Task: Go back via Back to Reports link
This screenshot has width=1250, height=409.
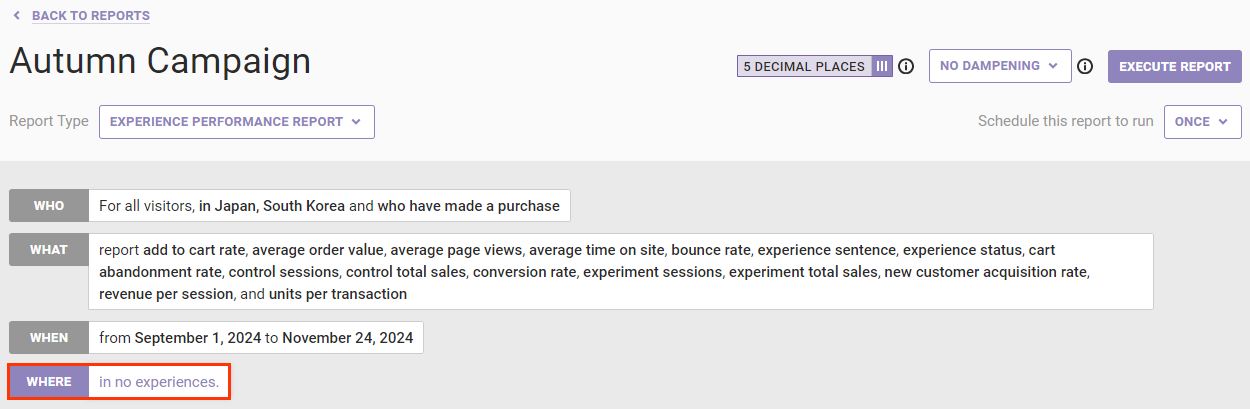Action: 91,16
